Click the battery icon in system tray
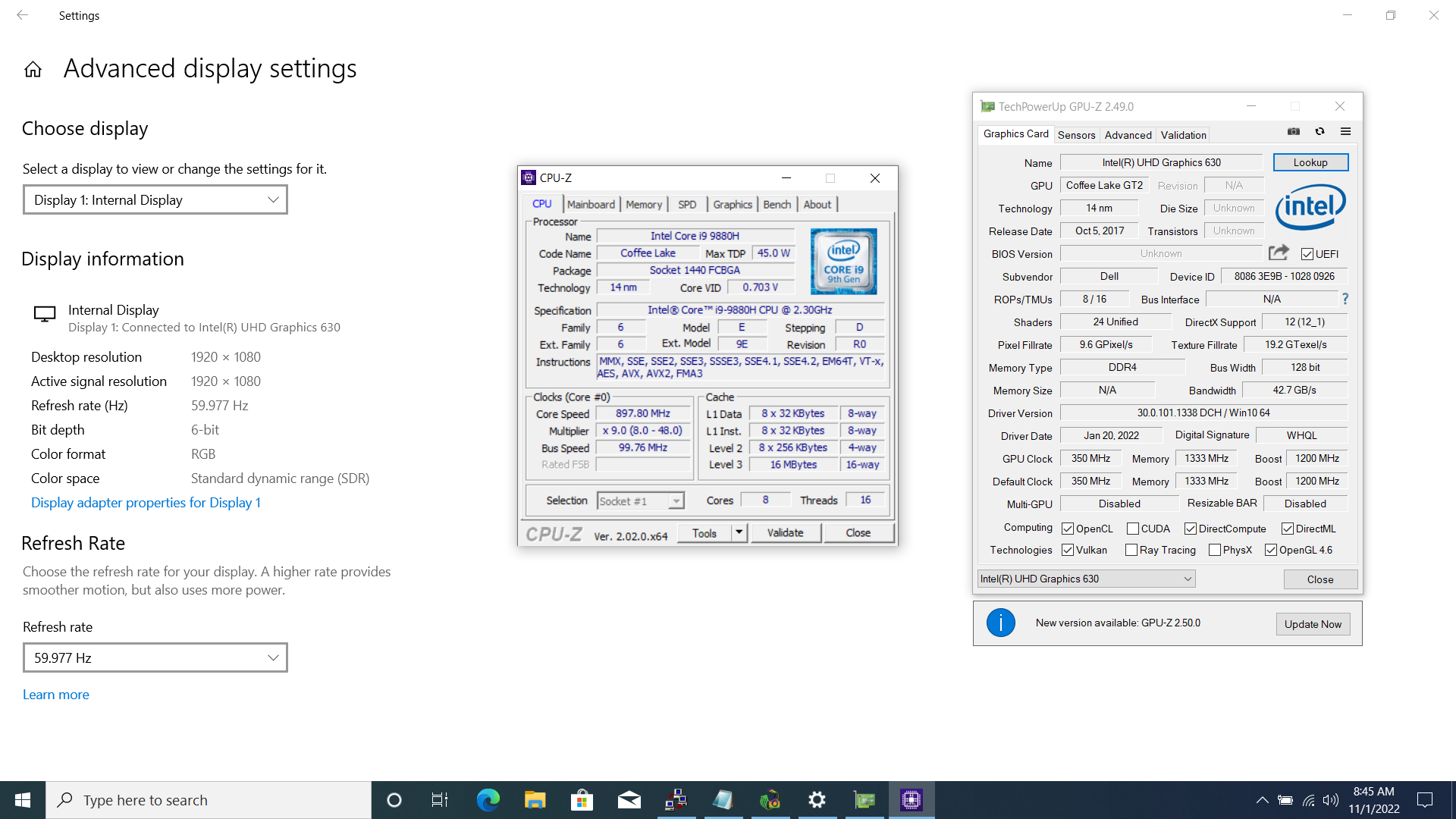Screen dimensions: 1456x819 (x=1285, y=800)
